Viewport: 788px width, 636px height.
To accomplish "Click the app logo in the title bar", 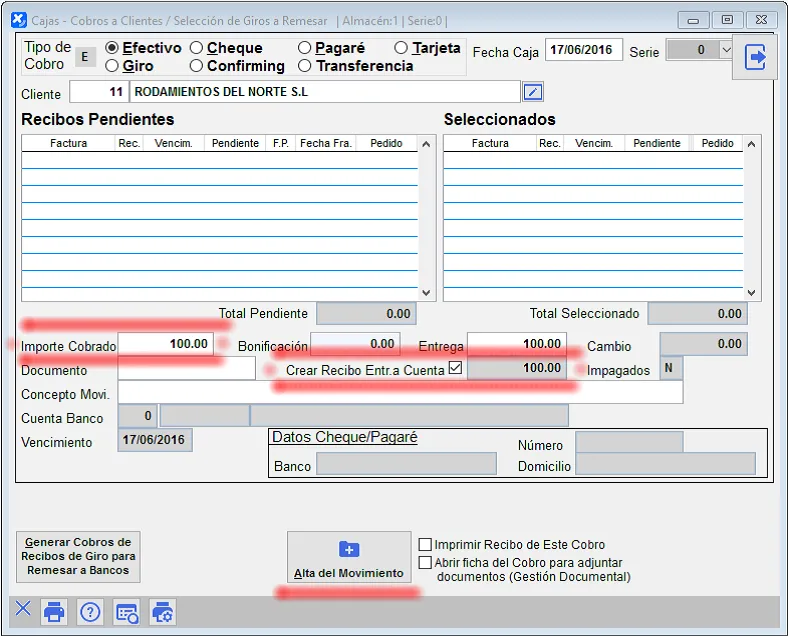I will pyautogui.click(x=18, y=19).
